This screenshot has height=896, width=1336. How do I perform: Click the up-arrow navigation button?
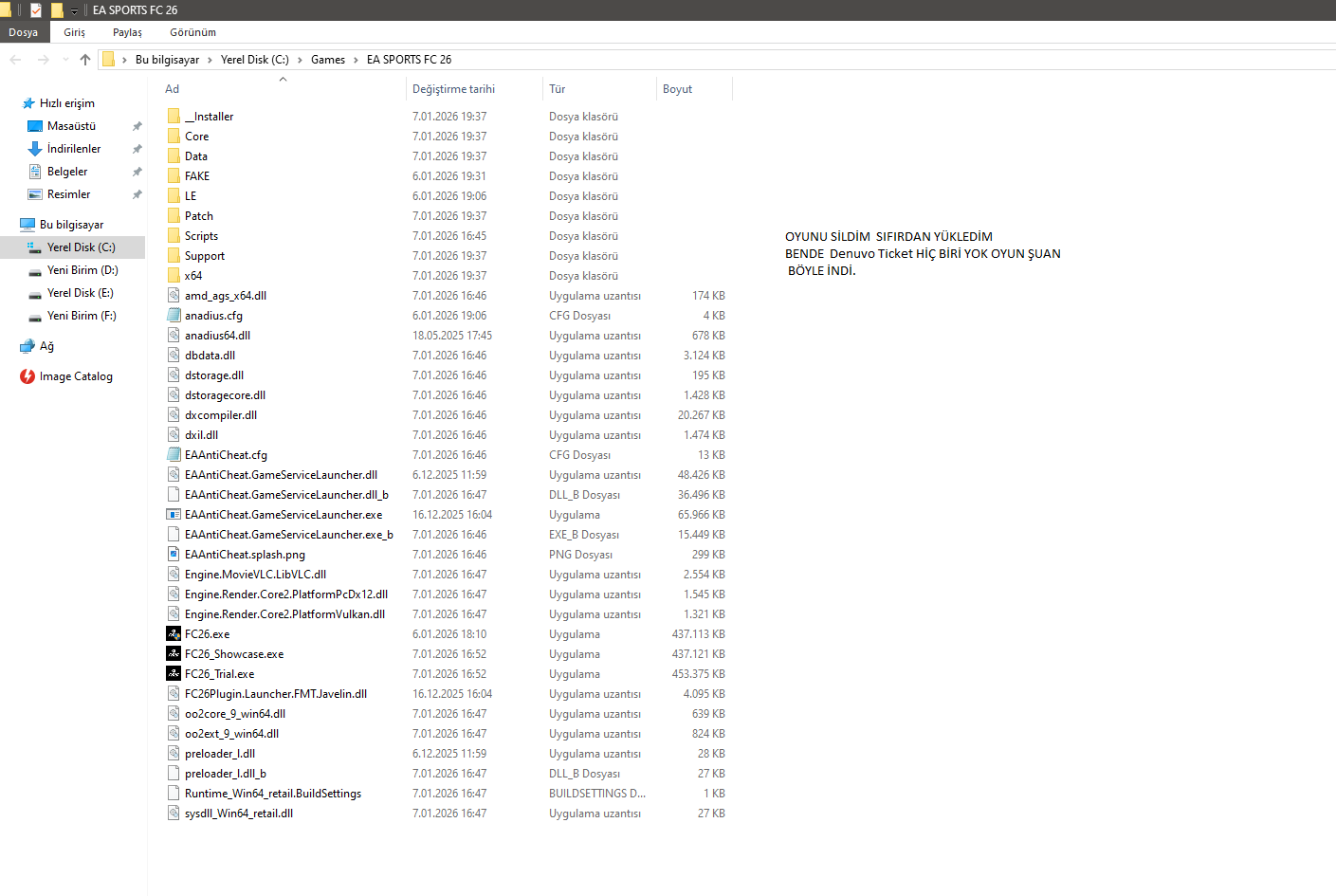(85, 60)
